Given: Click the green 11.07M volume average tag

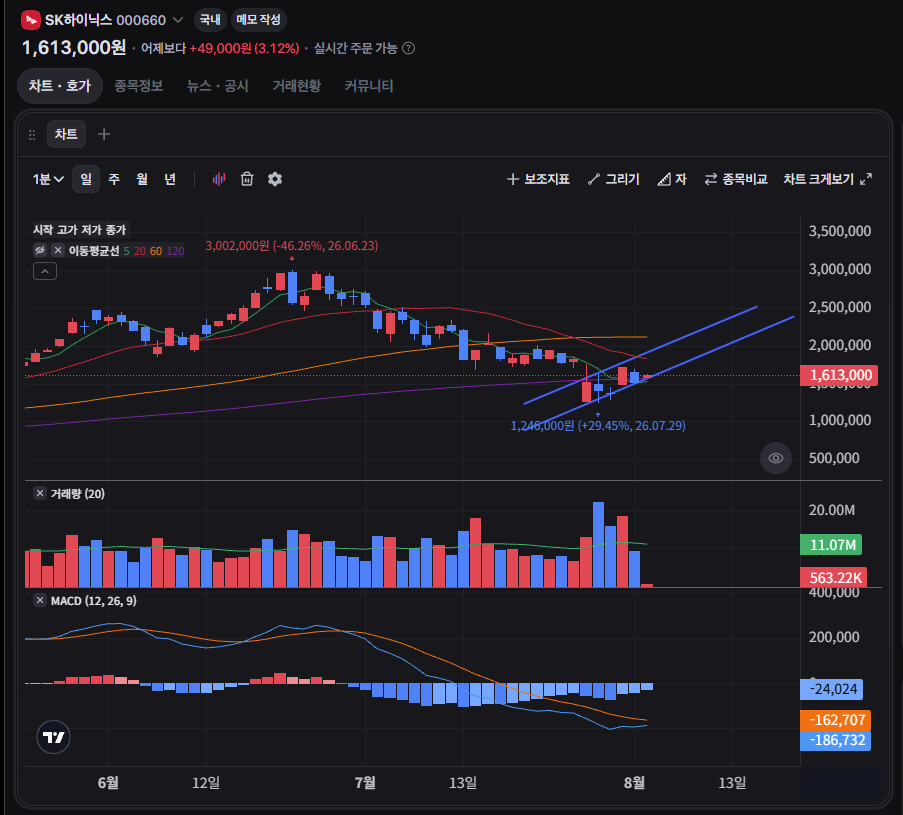Looking at the screenshot, I should pos(831,545).
